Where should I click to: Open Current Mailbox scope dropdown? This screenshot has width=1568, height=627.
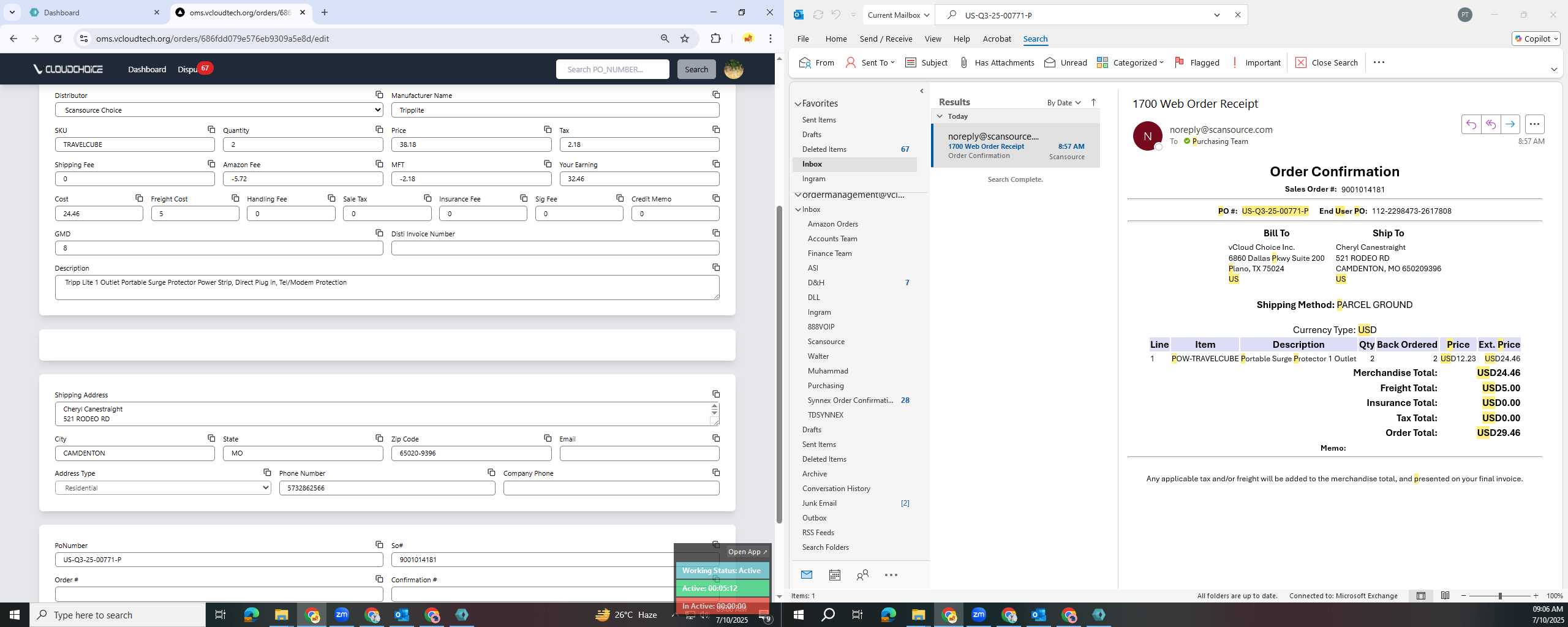pos(899,15)
